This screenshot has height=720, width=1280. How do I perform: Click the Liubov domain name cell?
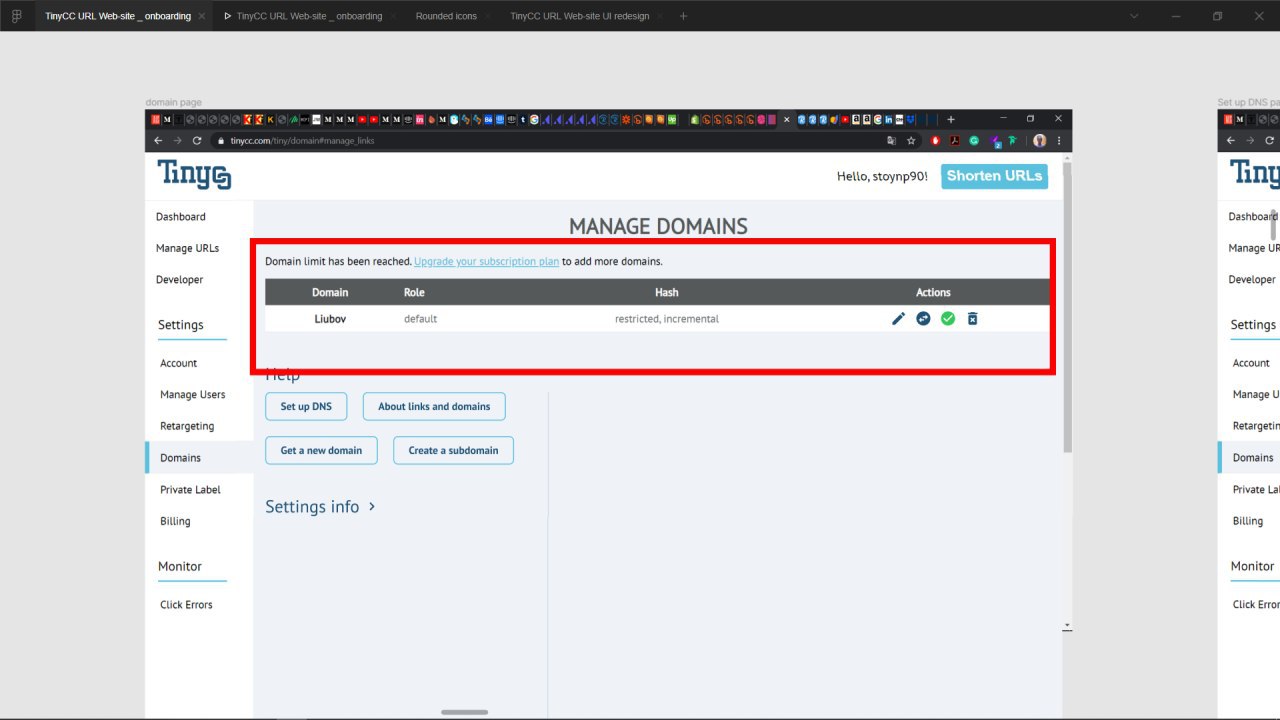point(330,319)
